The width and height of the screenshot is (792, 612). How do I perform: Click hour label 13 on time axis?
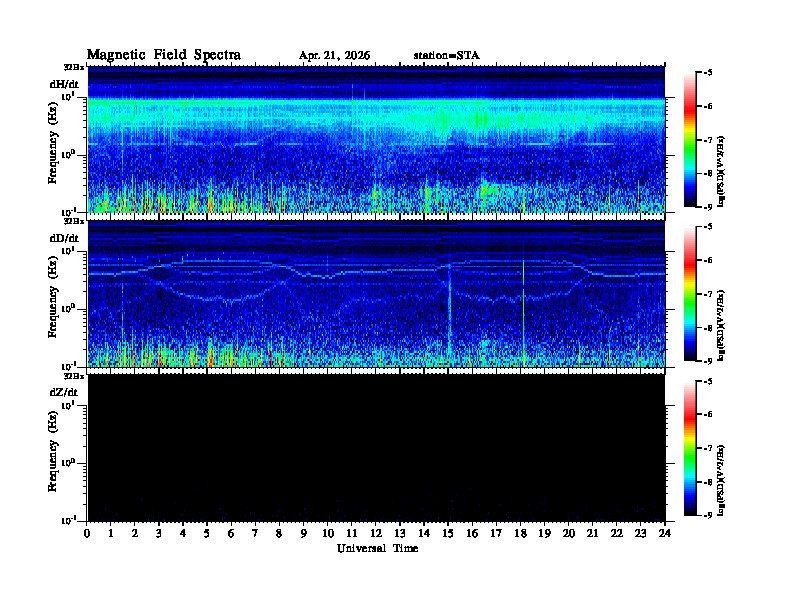400,533
